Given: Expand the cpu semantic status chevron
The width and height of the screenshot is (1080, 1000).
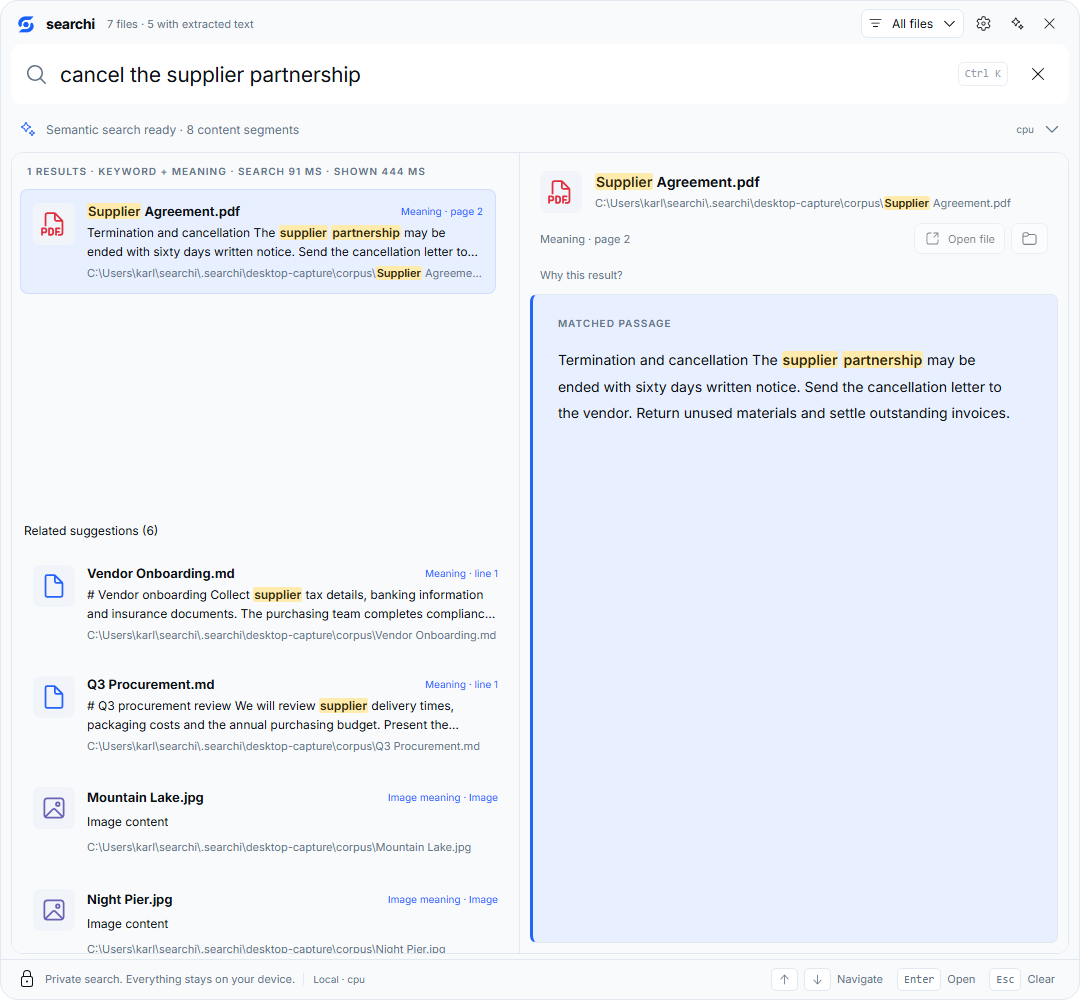Looking at the screenshot, I should (1052, 129).
